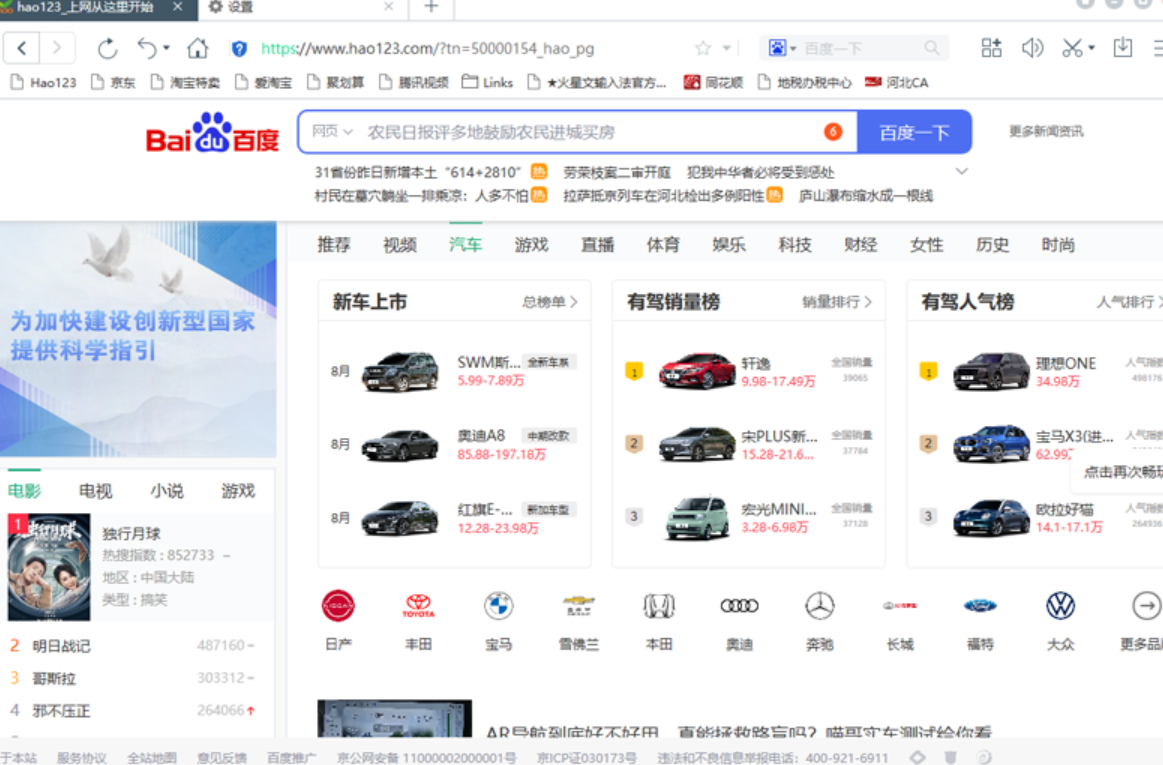Click the Ford brand logo

[980, 606]
